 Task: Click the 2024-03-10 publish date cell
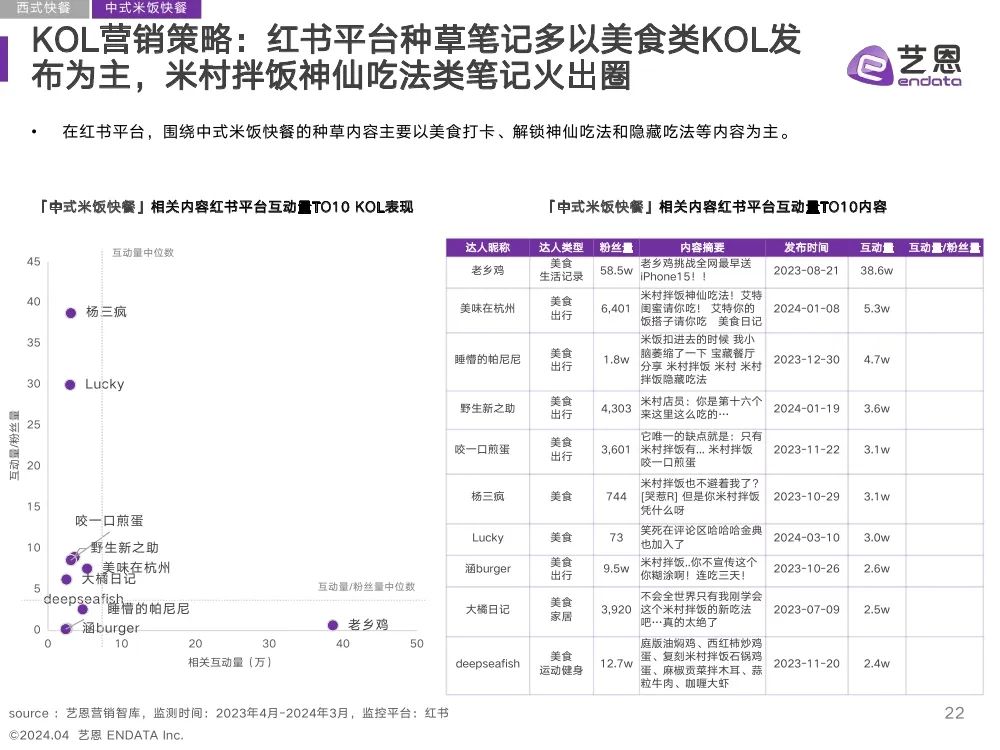(x=806, y=538)
